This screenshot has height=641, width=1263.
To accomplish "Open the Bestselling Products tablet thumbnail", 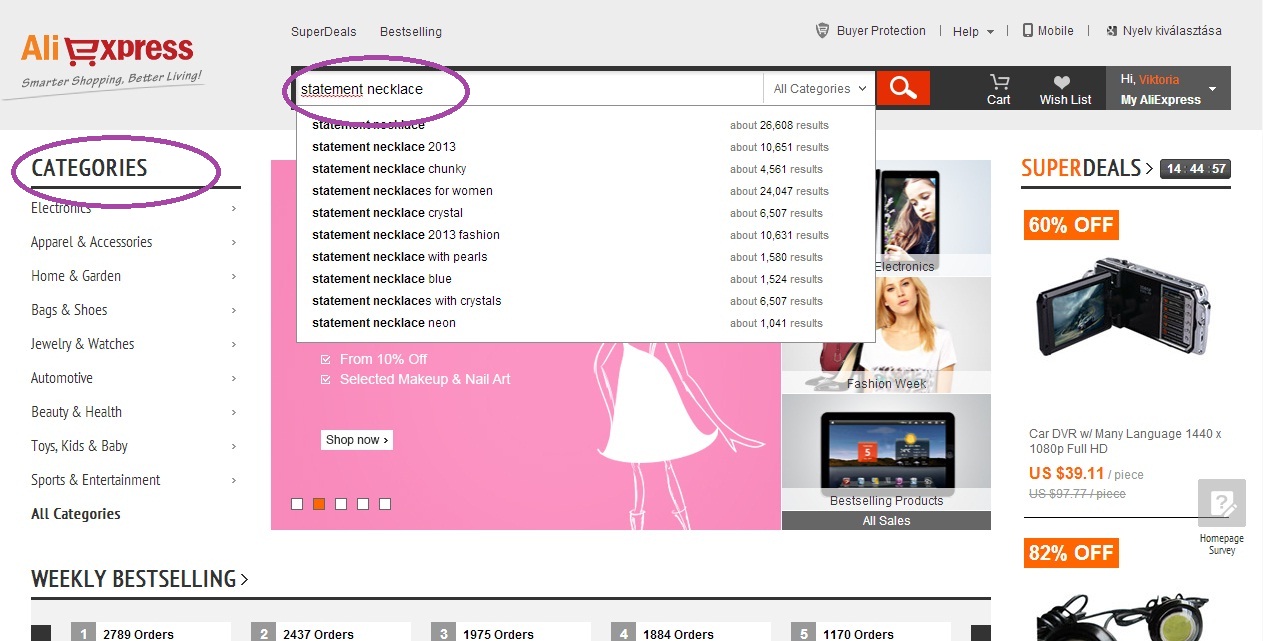I will point(886,452).
